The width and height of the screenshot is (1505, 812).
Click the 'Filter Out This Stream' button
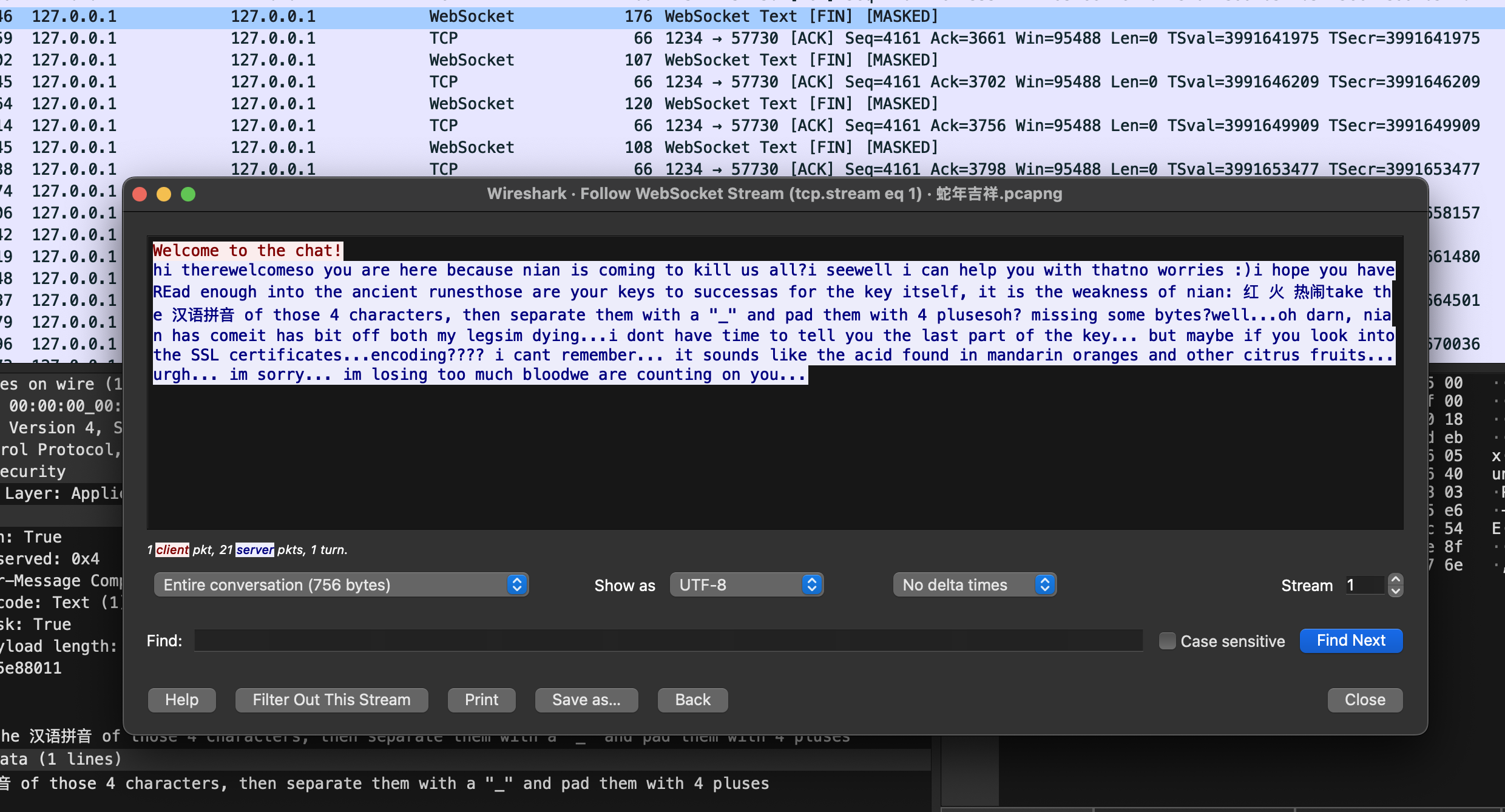click(330, 699)
